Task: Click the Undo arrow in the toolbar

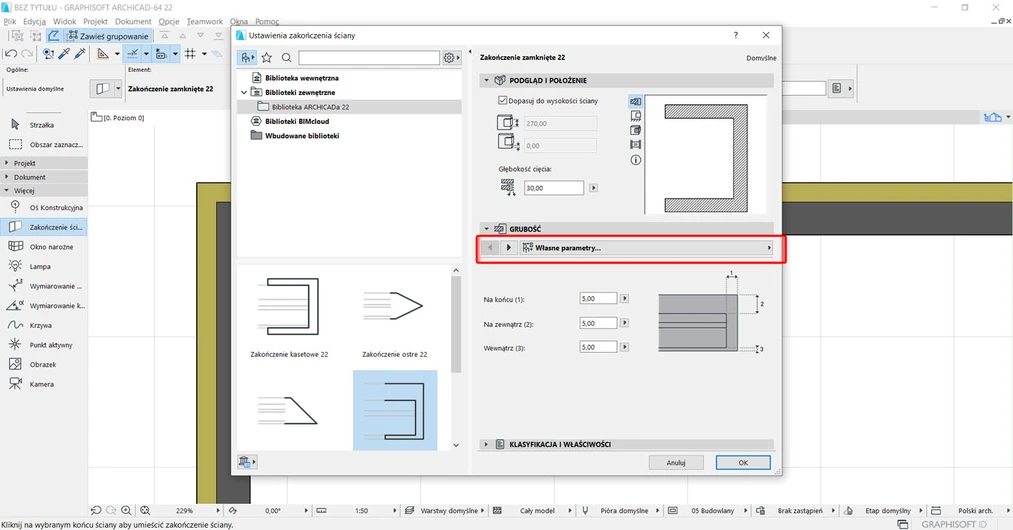Action: [x=11, y=54]
